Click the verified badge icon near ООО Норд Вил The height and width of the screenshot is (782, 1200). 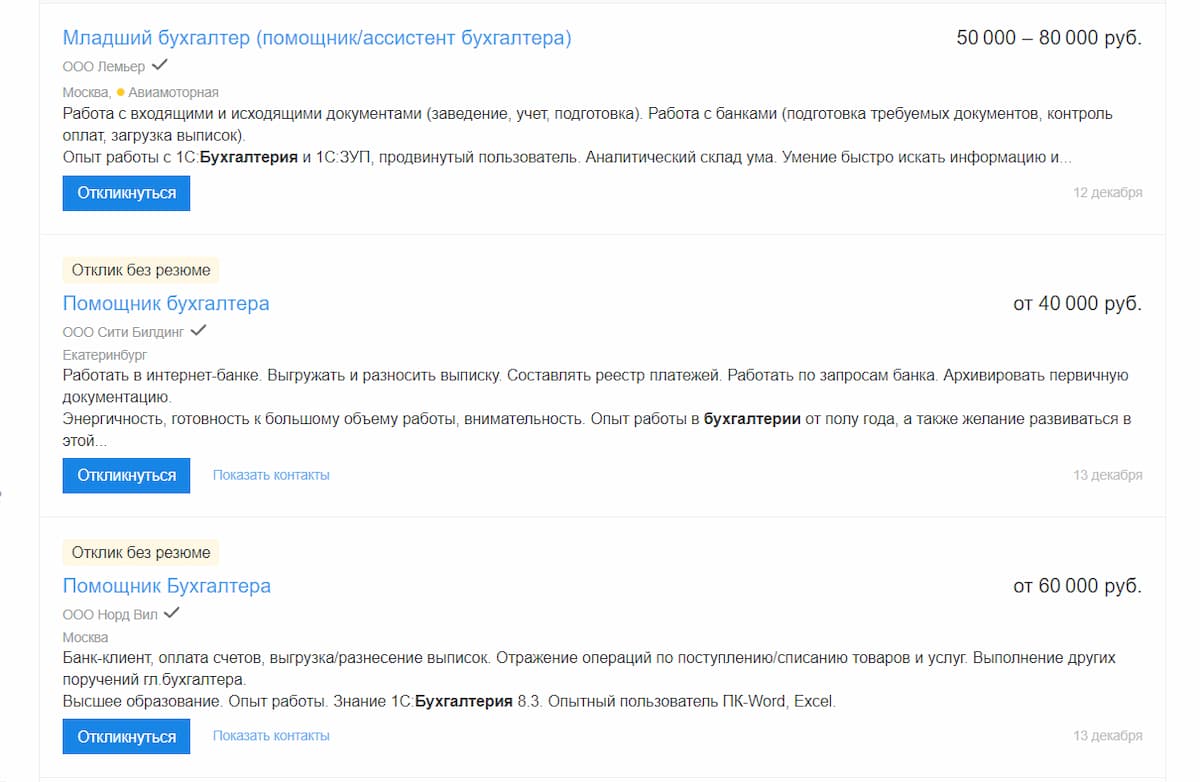(172, 613)
